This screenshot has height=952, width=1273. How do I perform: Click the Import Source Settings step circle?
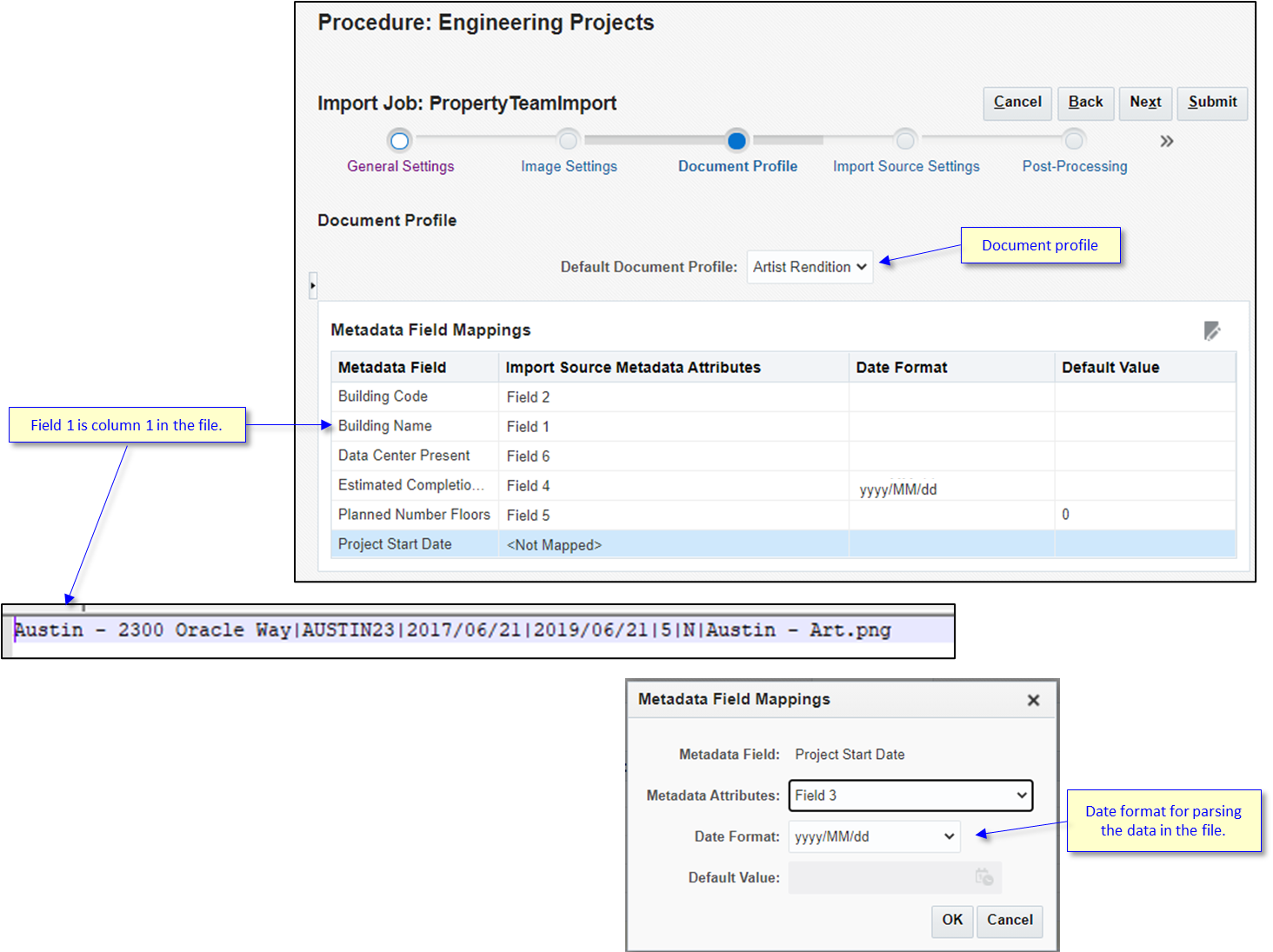[905, 140]
